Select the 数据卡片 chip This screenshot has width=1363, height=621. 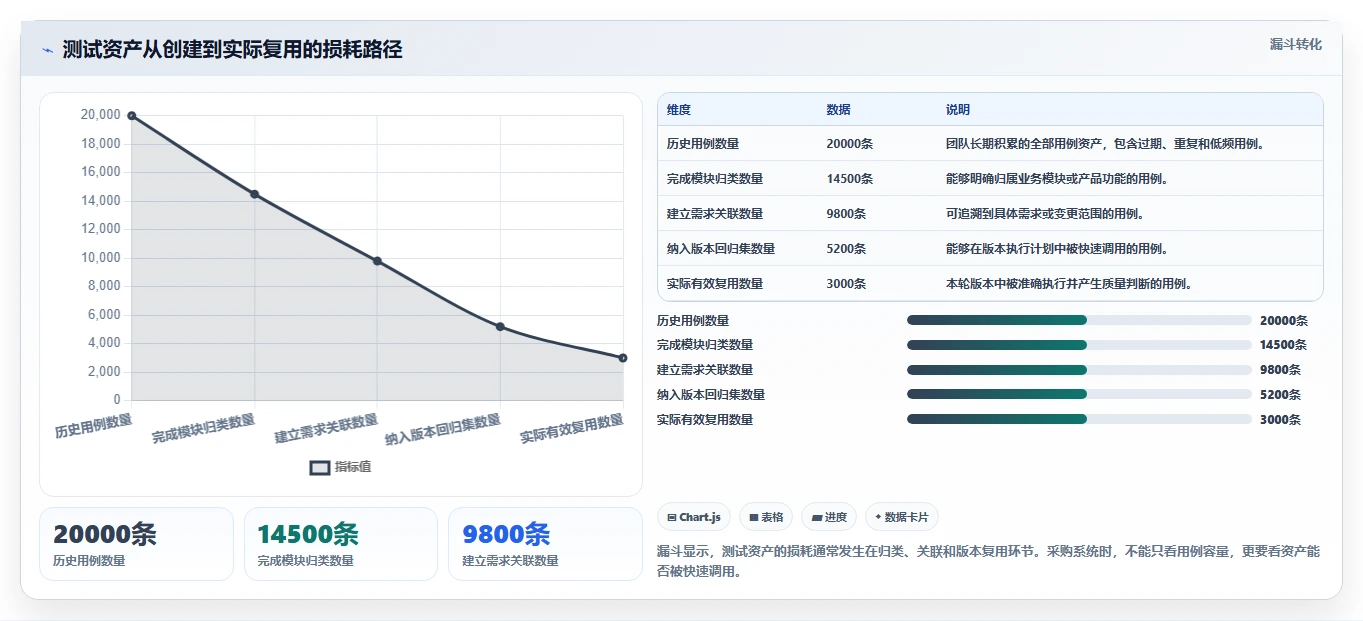pos(902,517)
